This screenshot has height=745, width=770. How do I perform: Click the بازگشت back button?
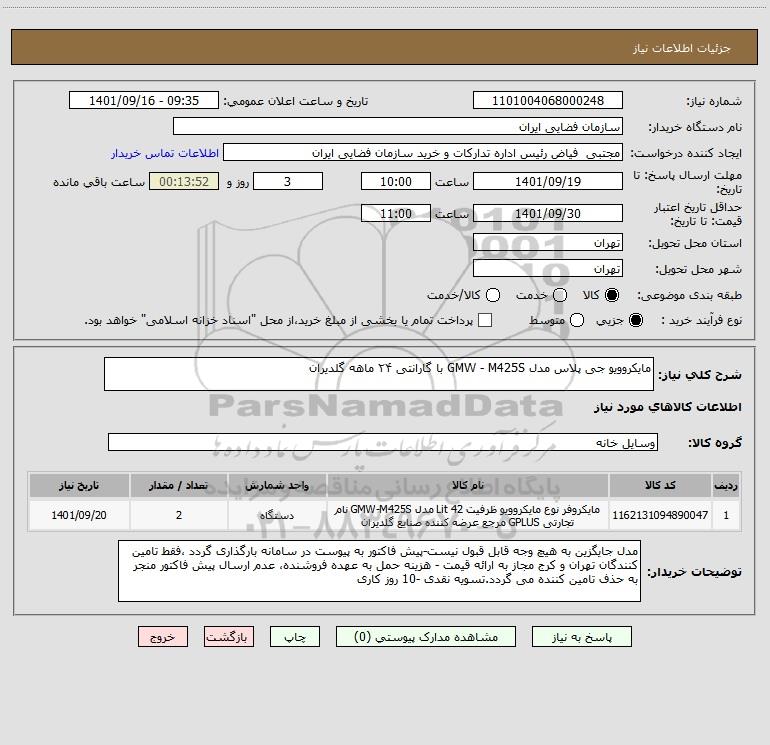(x=229, y=637)
